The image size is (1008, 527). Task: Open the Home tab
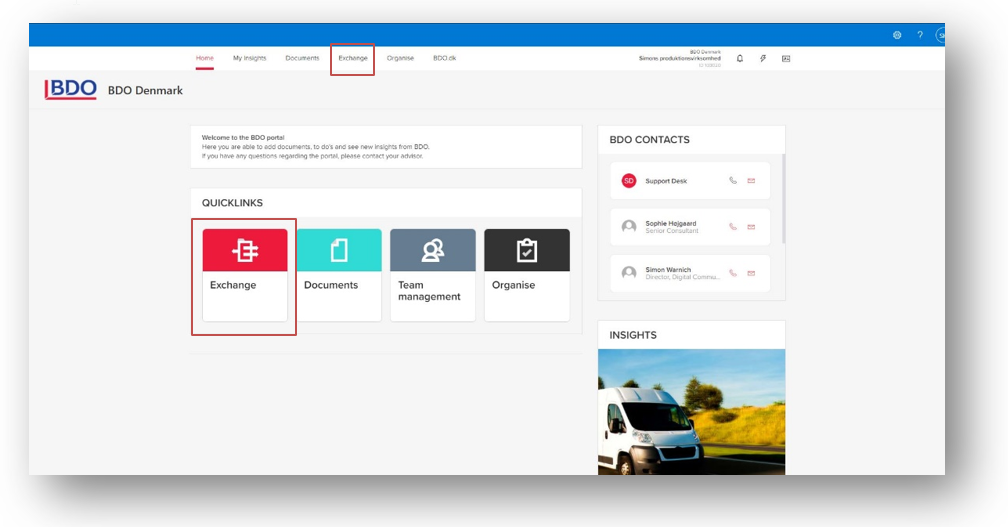click(x=204, y=58)
